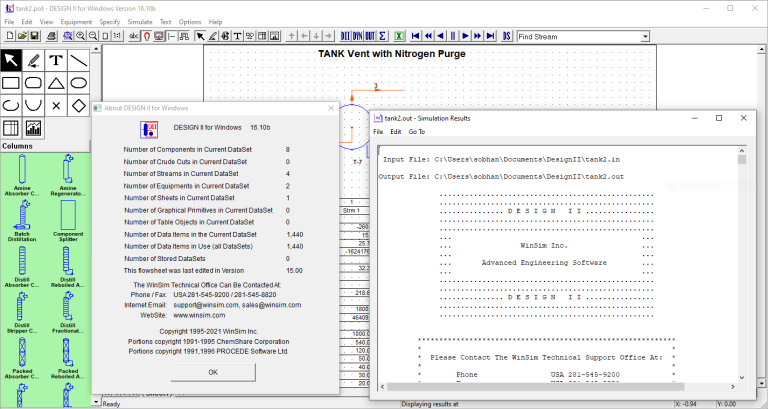Click the play forward arrow control
The image size is (768, 409).
[465, 36]
